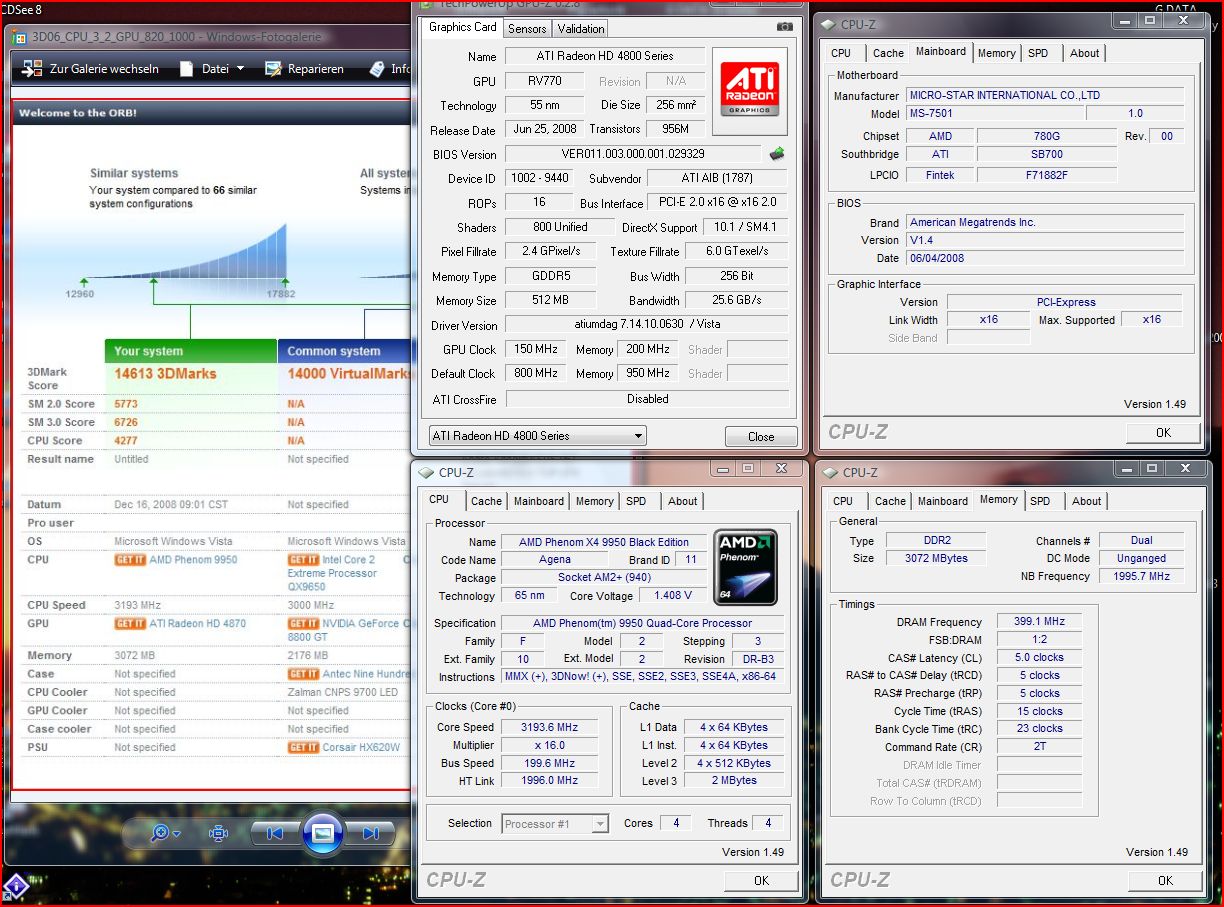This screenshot has width=1224, height=907.
Task: Start the slideshow with the round blue button
Action: pyautogui.click(x=322, y=832)
